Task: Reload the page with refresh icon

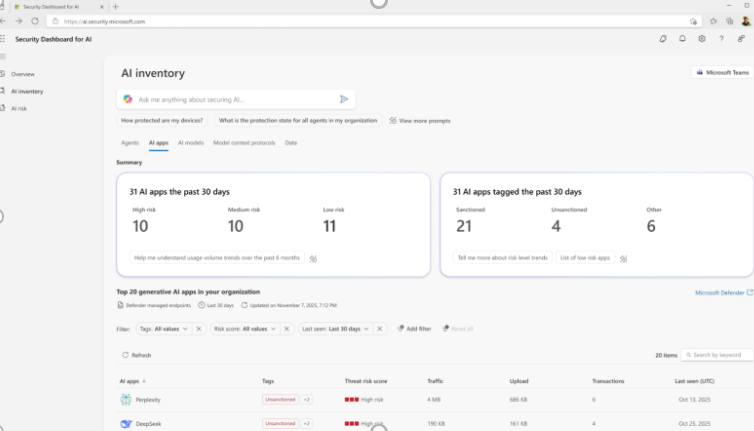Action: point(35,21)
